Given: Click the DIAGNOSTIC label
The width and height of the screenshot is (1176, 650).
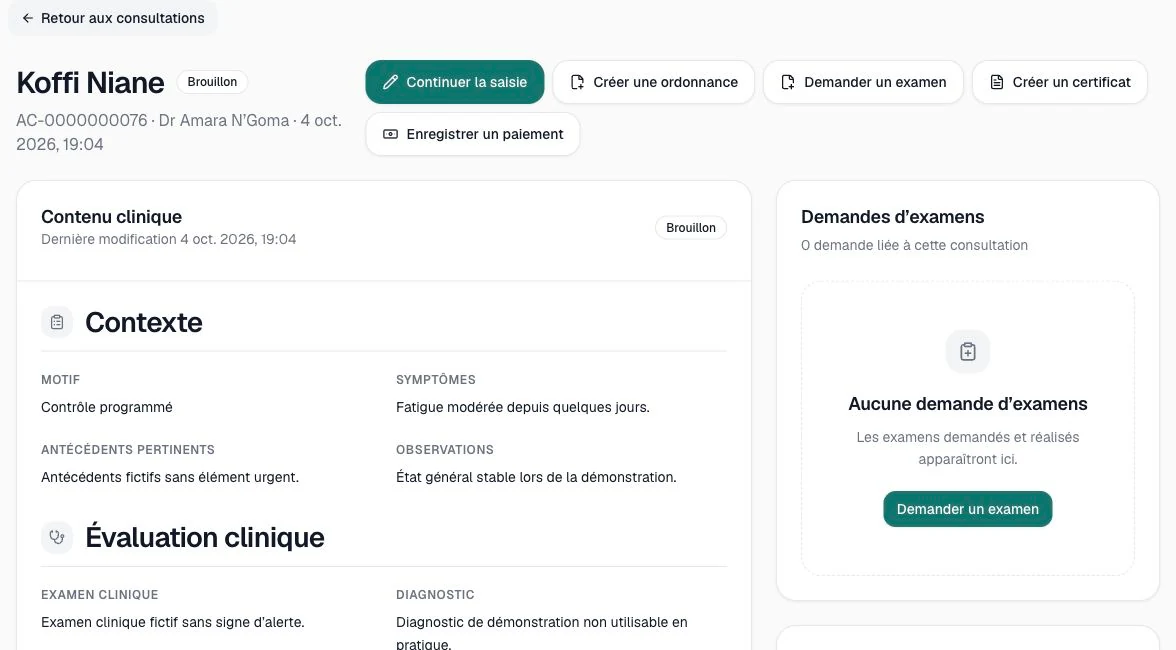Looking at the screenshot, I should (x=435, y=595).
